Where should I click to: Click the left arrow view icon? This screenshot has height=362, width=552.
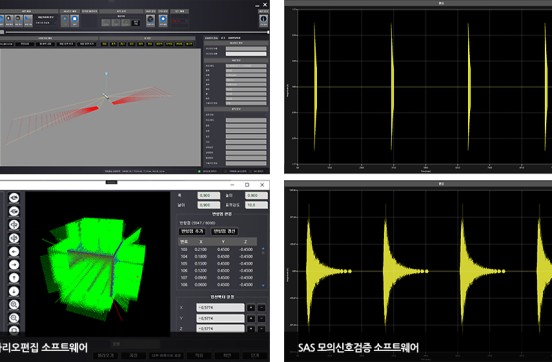click(x=14, y=251)
